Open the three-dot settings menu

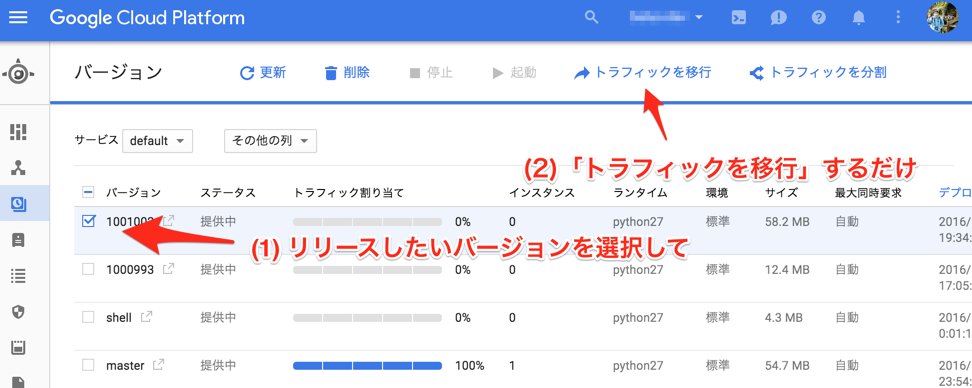[x=898, y=17]
